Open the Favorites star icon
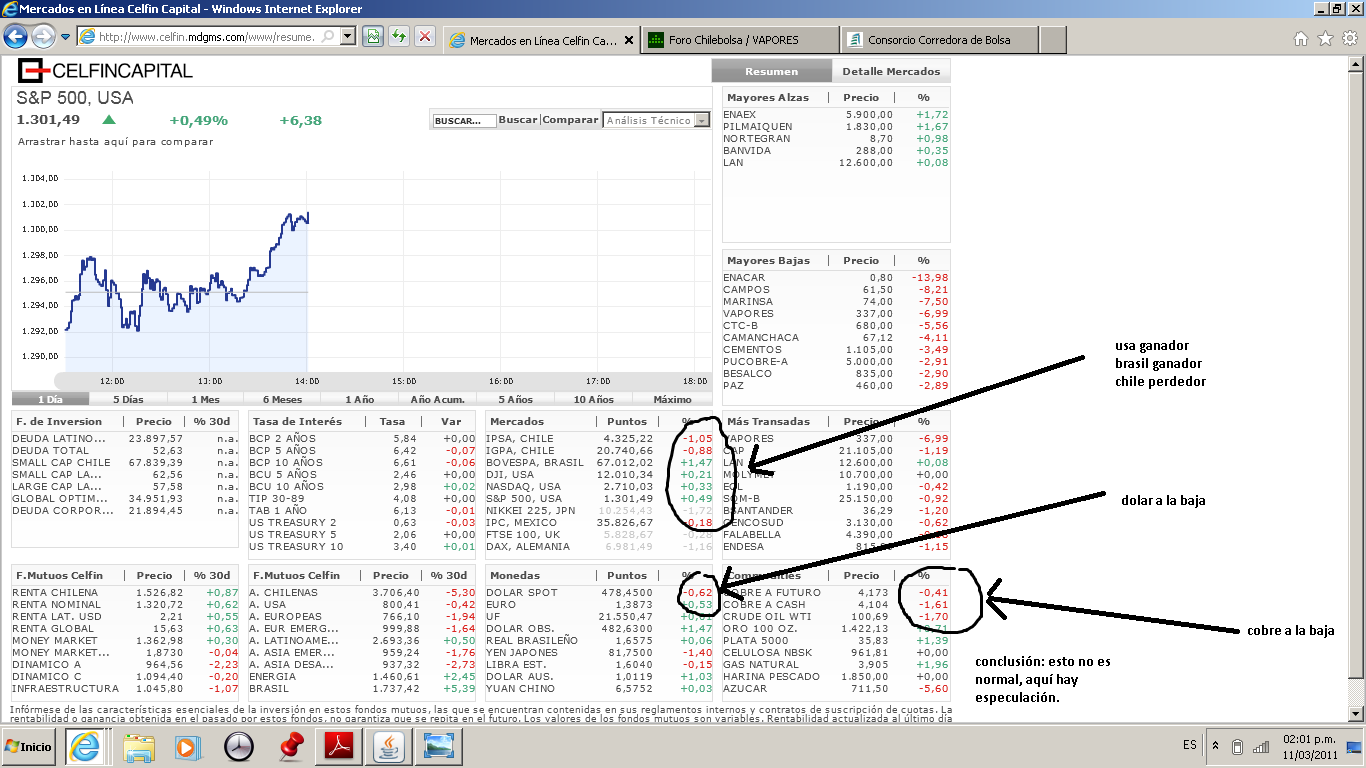This screenshot has width=1366, height=768. pyautogui.click(x=1325, y=39)
